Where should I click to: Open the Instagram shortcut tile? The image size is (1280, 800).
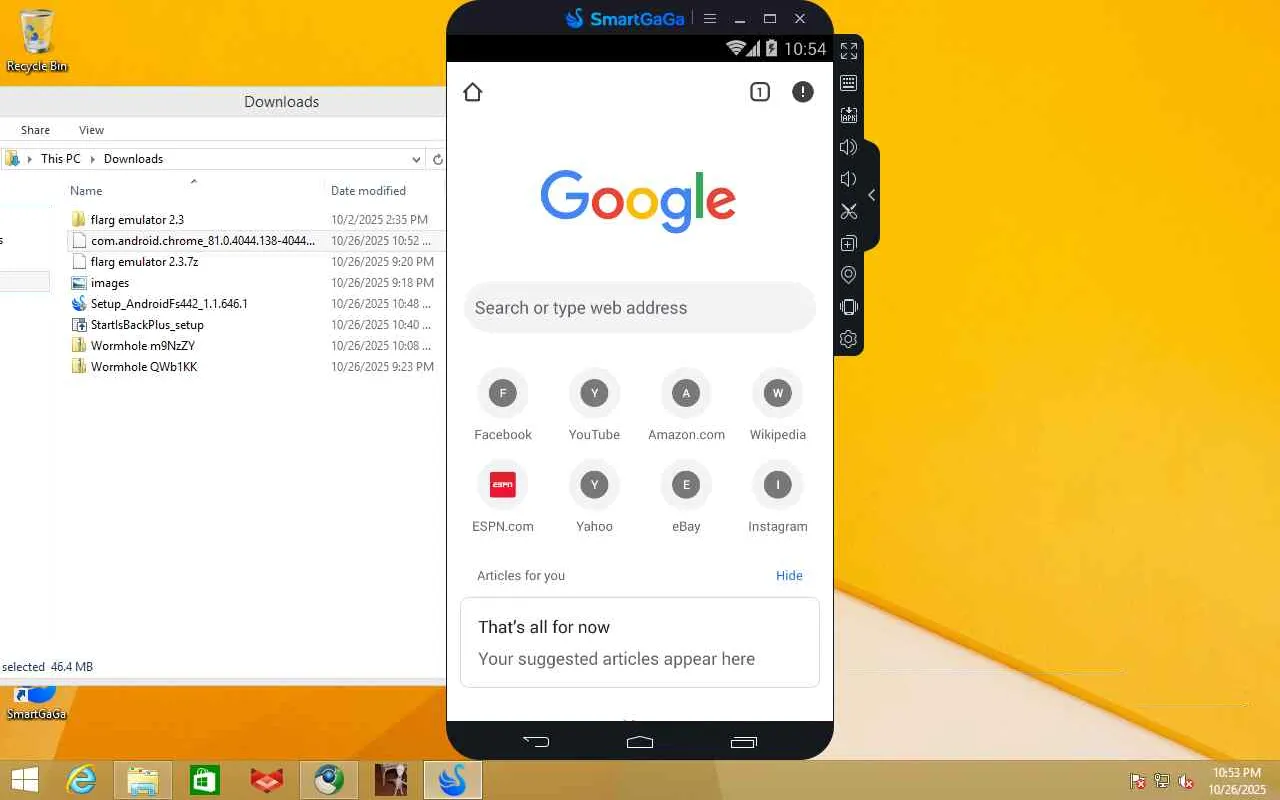click(778, 497)
